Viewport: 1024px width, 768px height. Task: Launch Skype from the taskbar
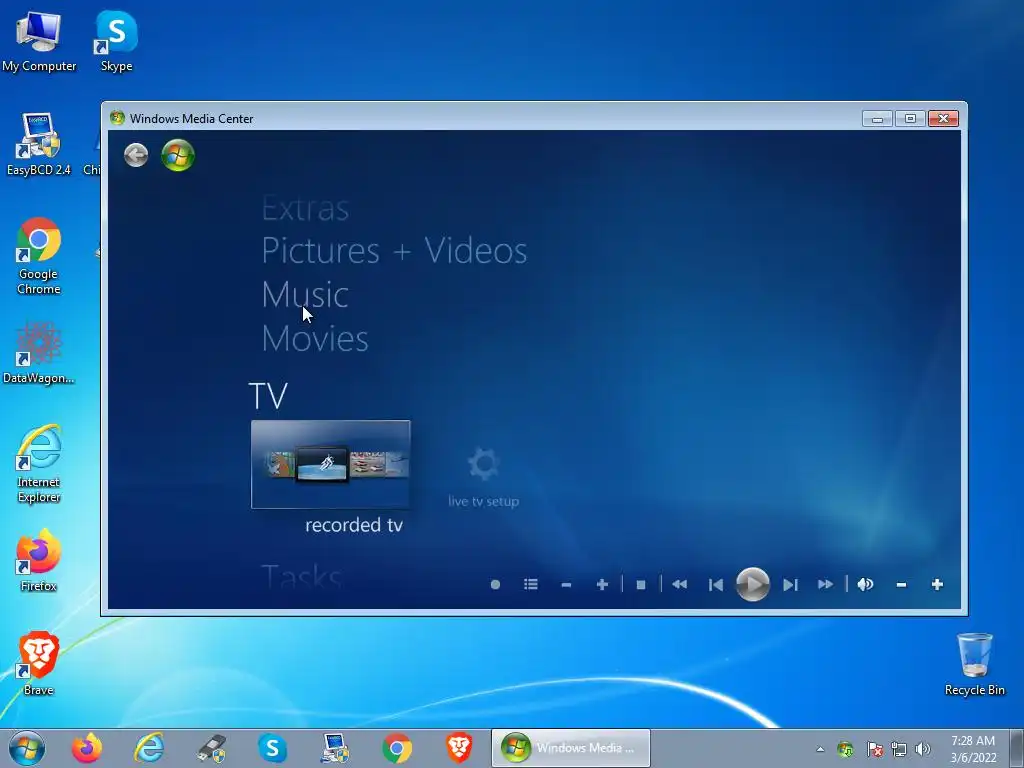pyautogui.click(x=272, y=748)
